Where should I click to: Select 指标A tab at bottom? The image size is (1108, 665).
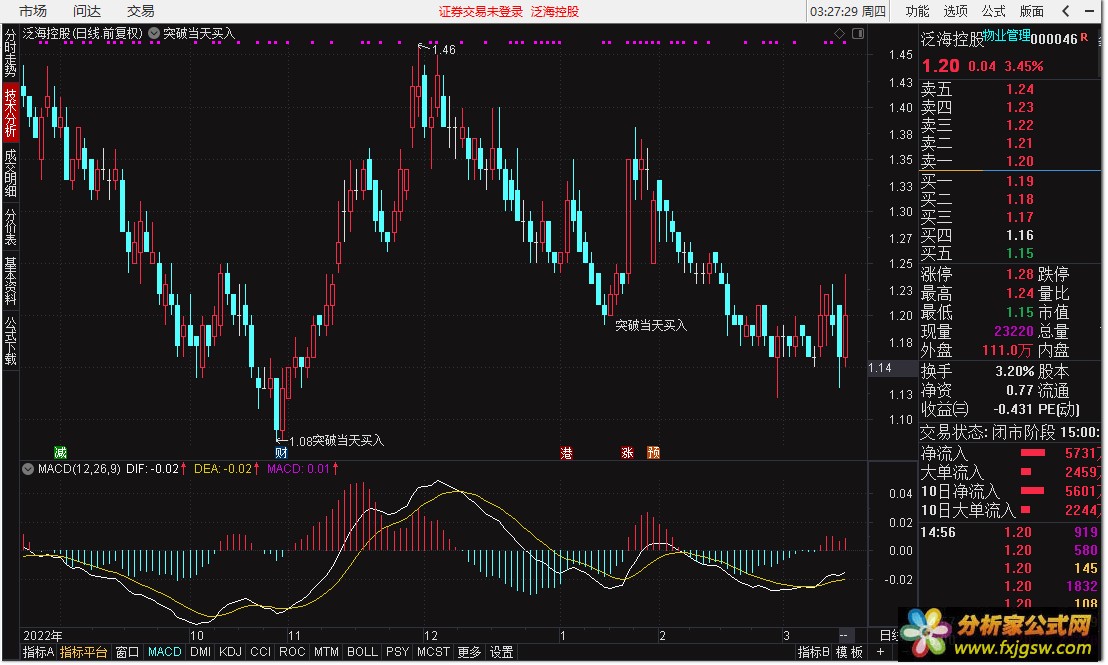(38, 652)
